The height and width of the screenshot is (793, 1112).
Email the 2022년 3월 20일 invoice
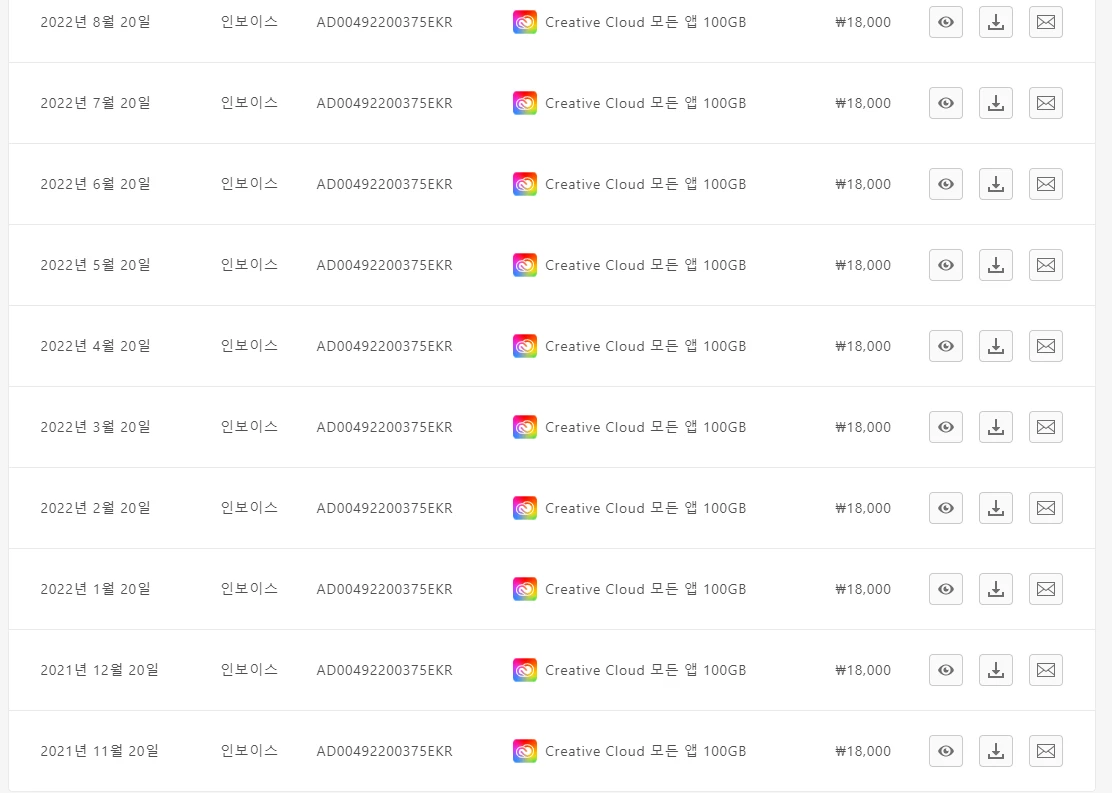tap(1045, 427)
